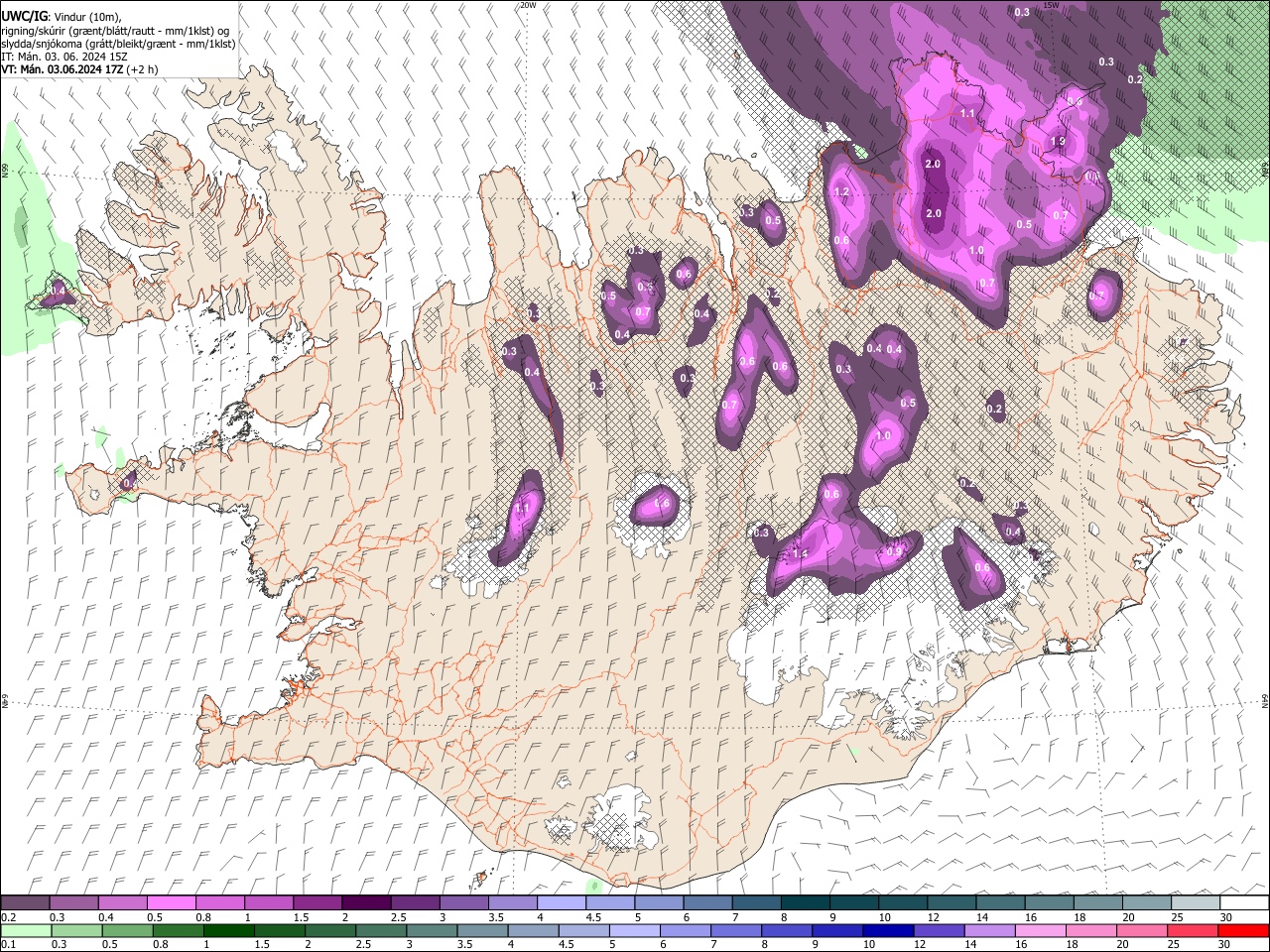Click the '1.2' snowfall value on map

point(842,192)
